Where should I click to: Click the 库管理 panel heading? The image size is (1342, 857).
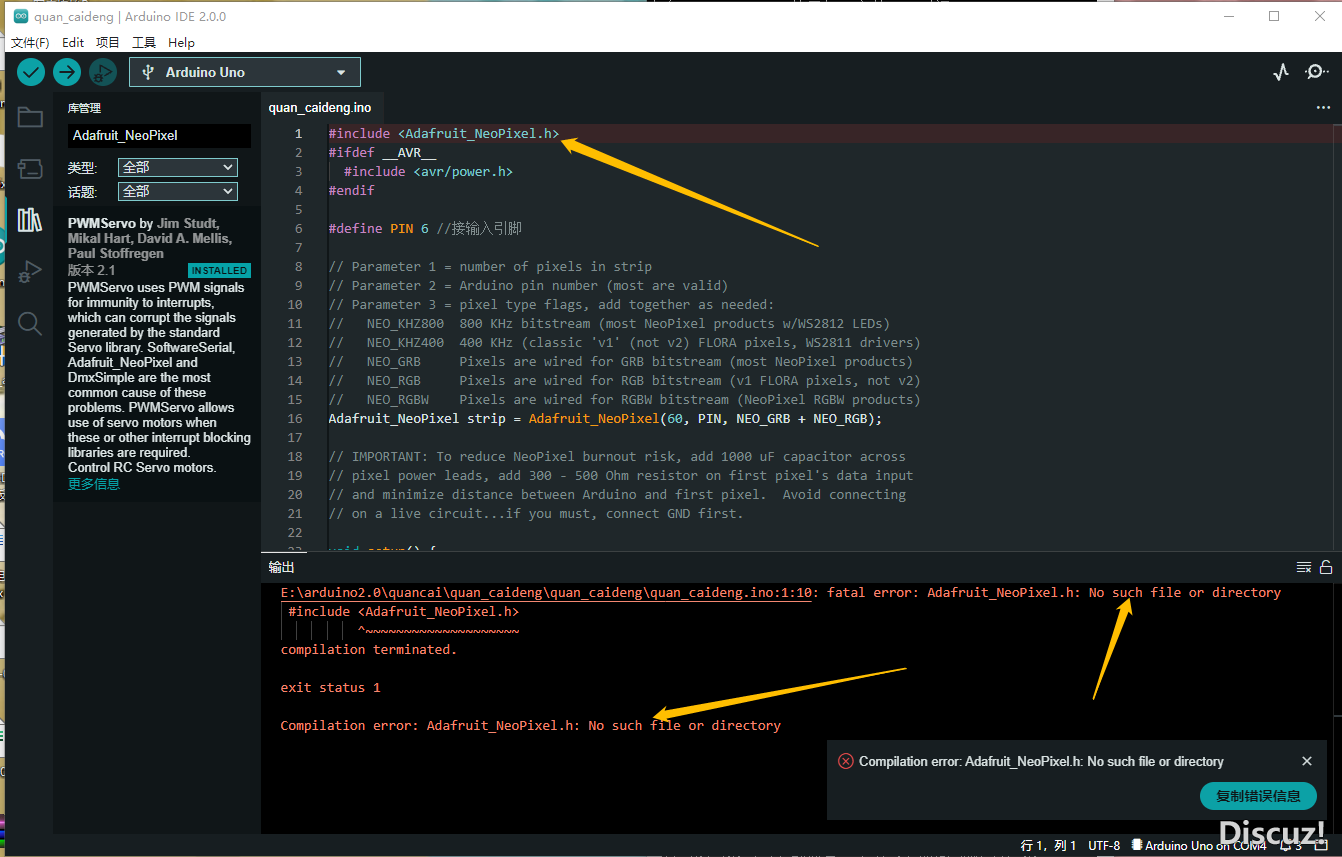coord(84,108)
